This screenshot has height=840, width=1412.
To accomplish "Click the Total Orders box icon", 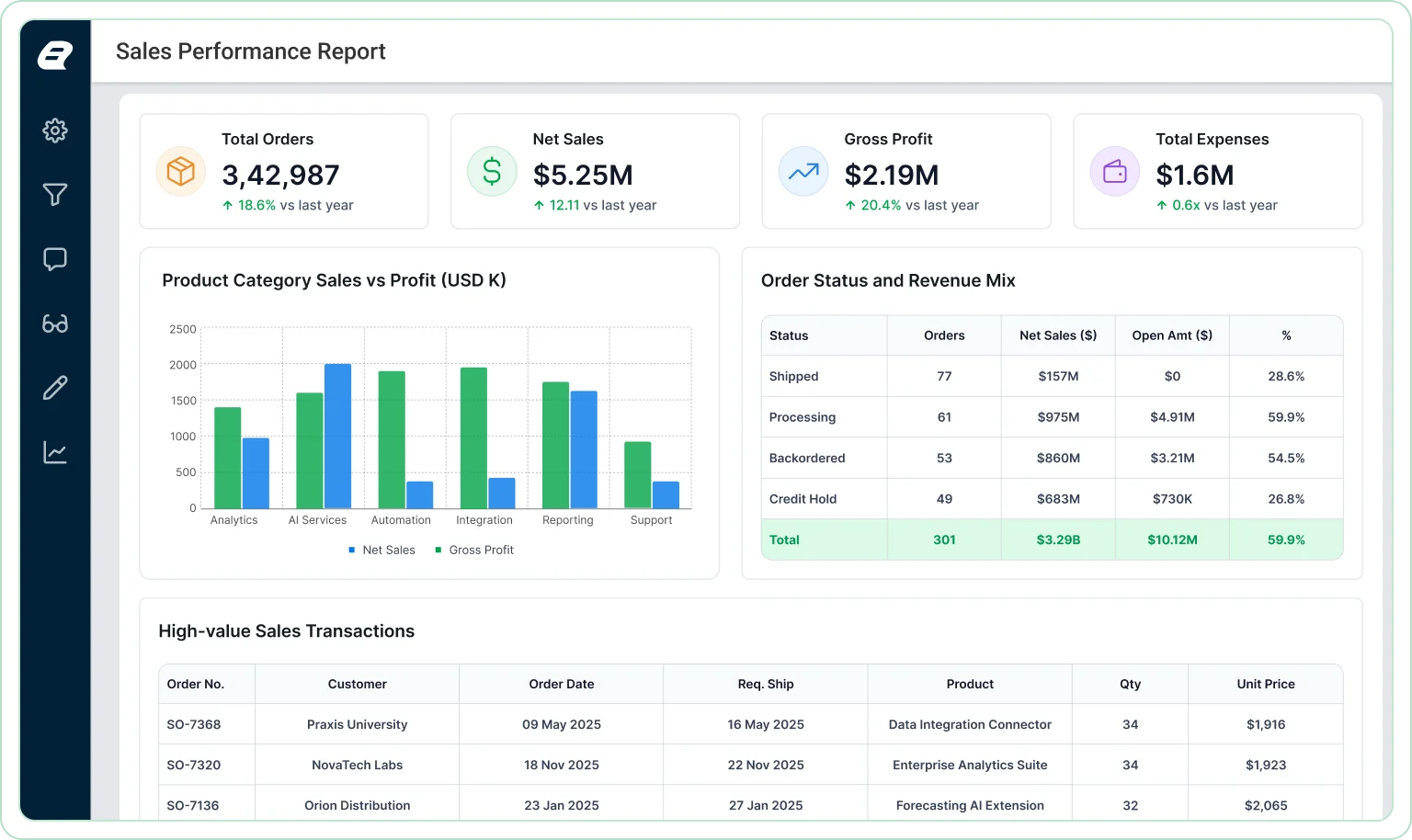I will (181, 172).
